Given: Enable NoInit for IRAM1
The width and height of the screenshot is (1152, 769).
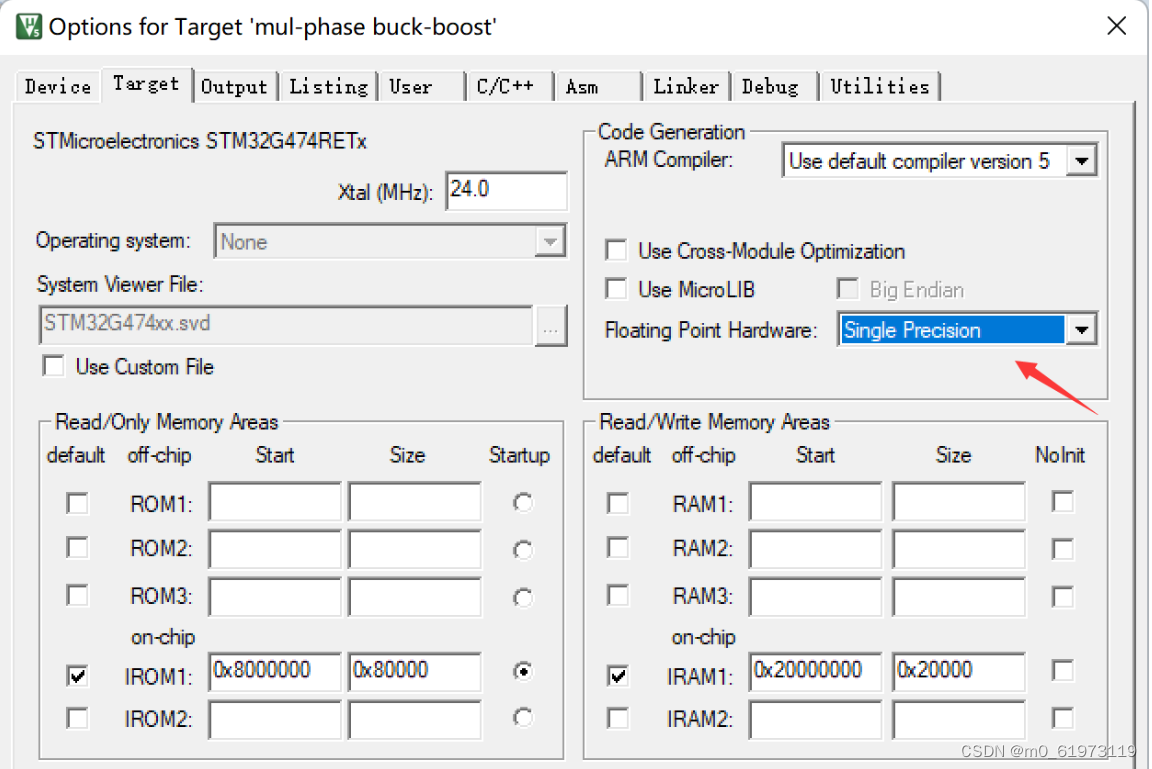Looking at the screenshot, I should pos(1062,670).
